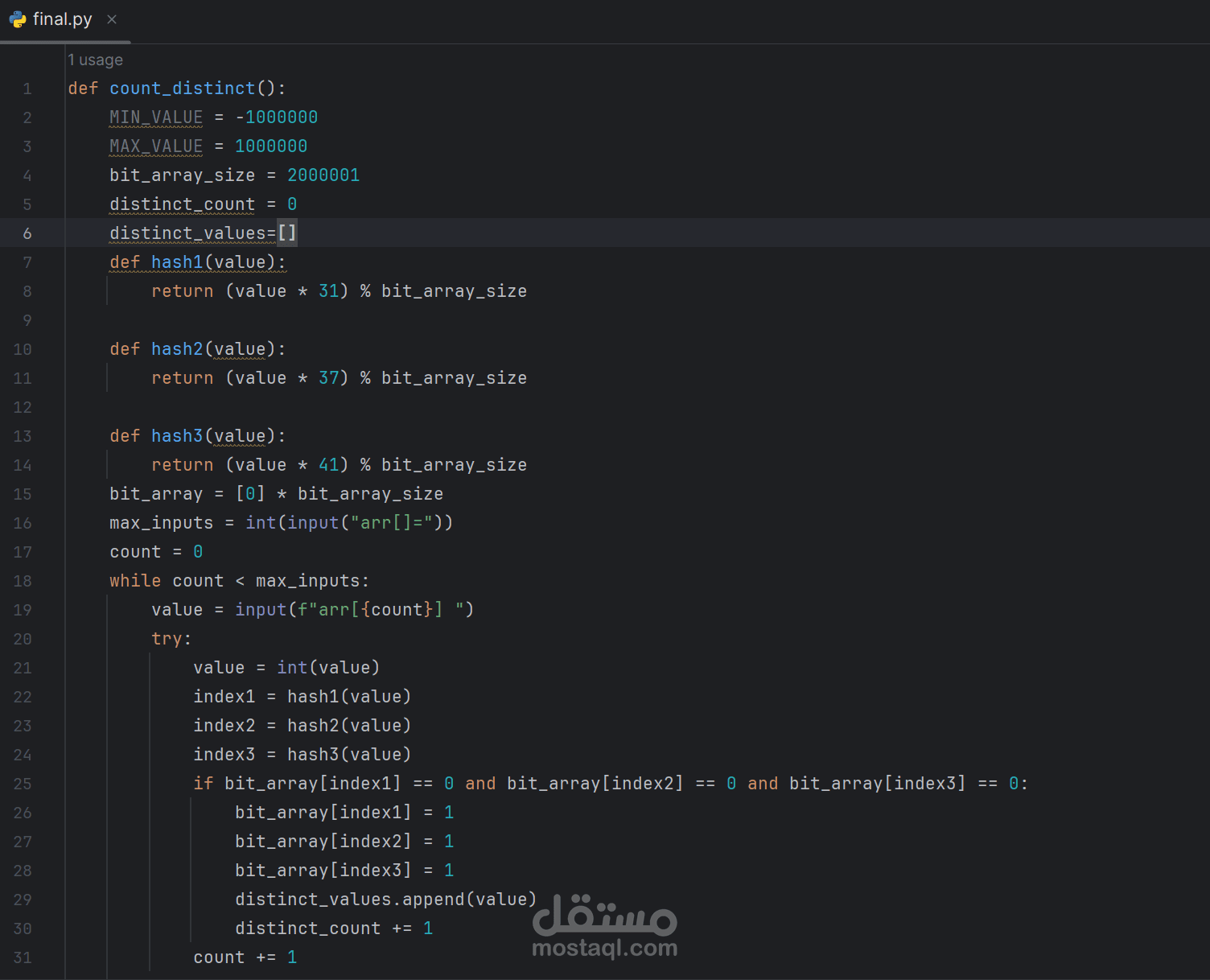Image resolution: width=1210 pixels, height=980 pixels.
Task: Click number 41 in hash3 return
Action: 328,465
